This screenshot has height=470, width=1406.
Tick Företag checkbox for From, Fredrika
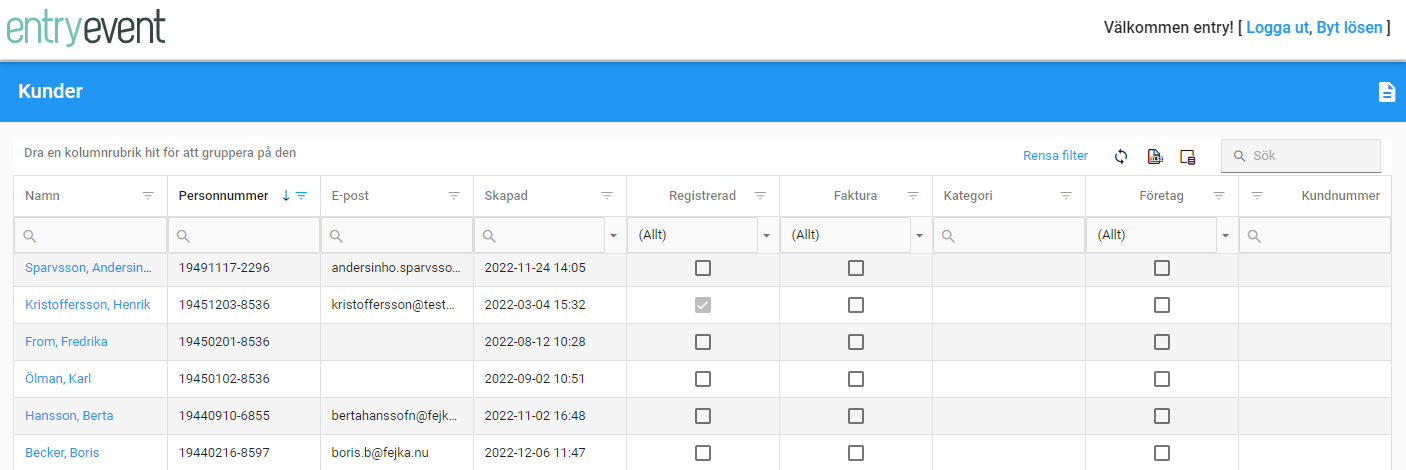pyautogui.click(x=1162, y=342)
